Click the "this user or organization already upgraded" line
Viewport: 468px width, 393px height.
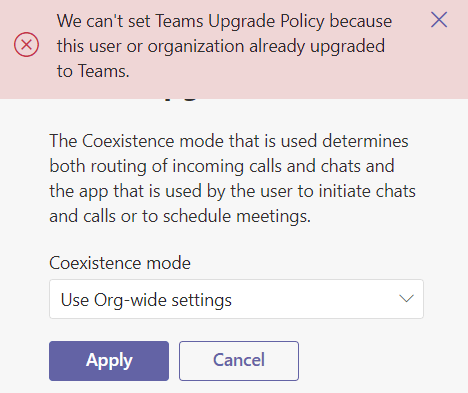coord(221,46)
